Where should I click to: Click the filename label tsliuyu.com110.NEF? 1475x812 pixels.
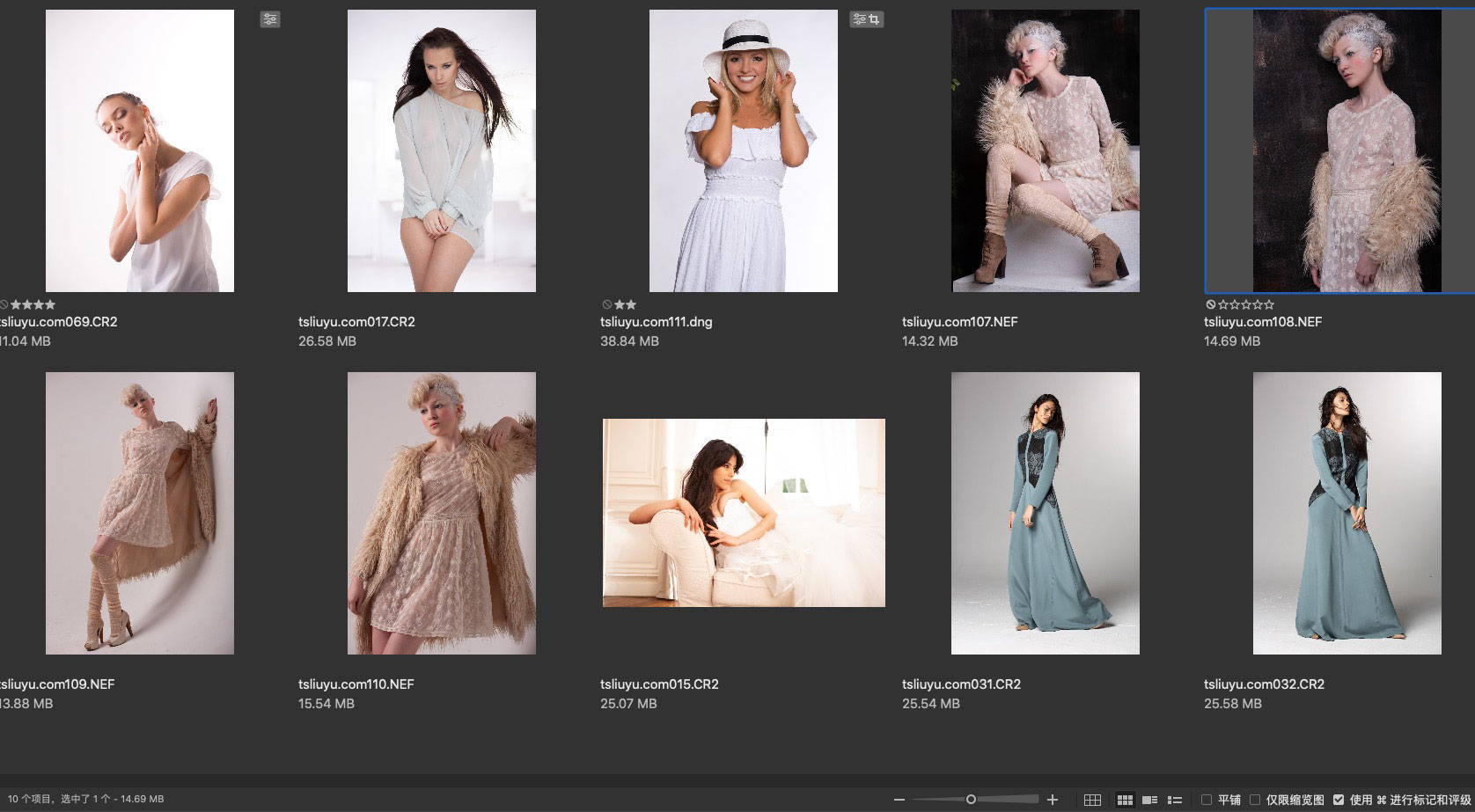tap(356, 684)
